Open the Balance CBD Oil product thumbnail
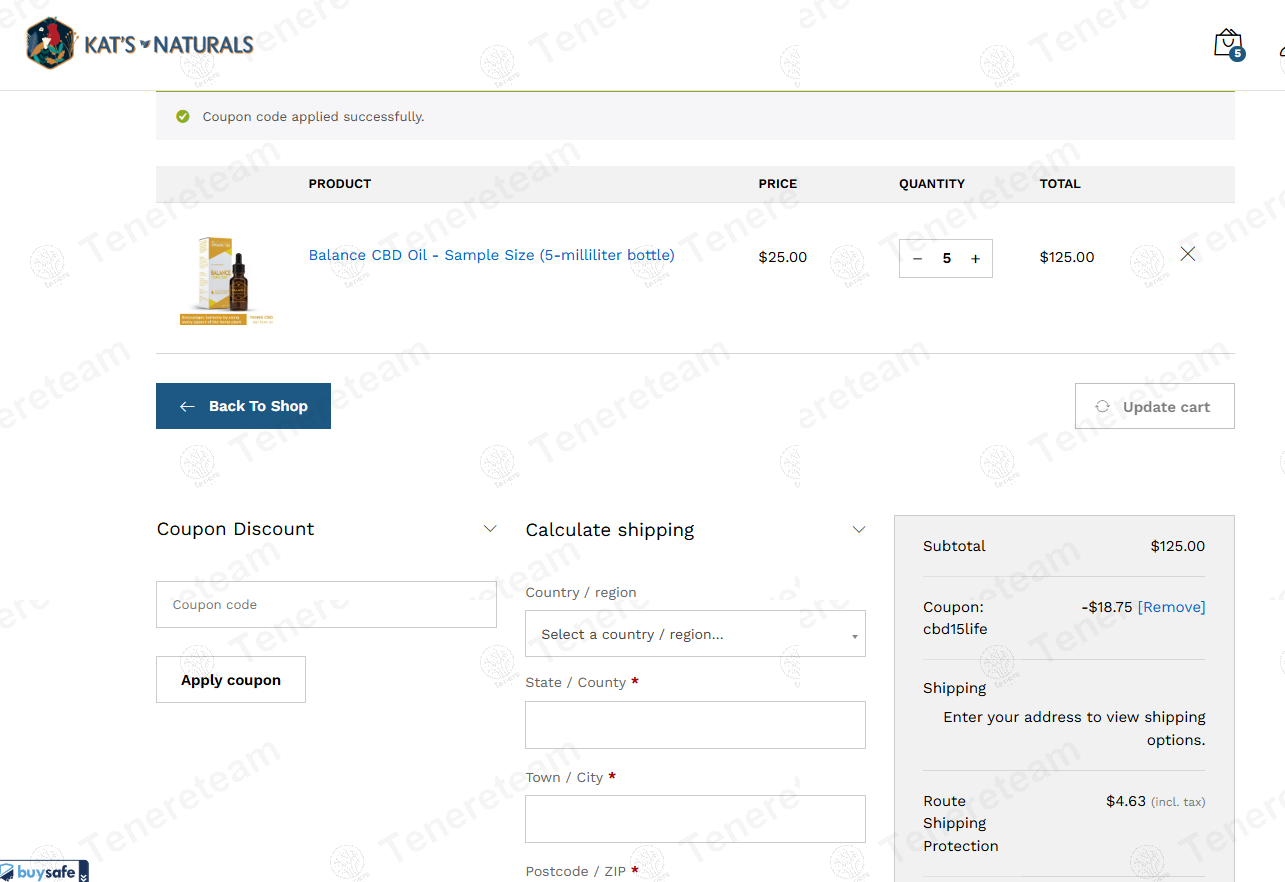Image resolution: width=1285 pixels, height=882 pixels. point(227,279)
